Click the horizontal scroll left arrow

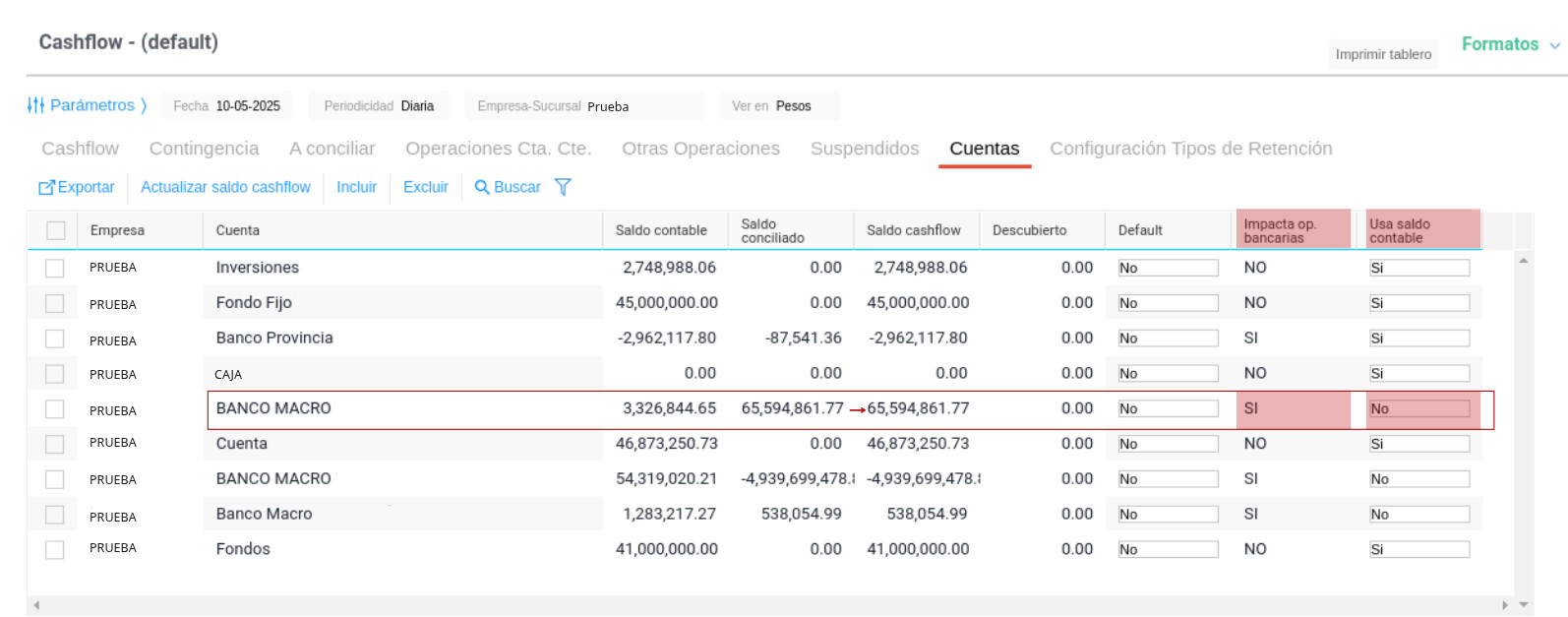(36, 605)
